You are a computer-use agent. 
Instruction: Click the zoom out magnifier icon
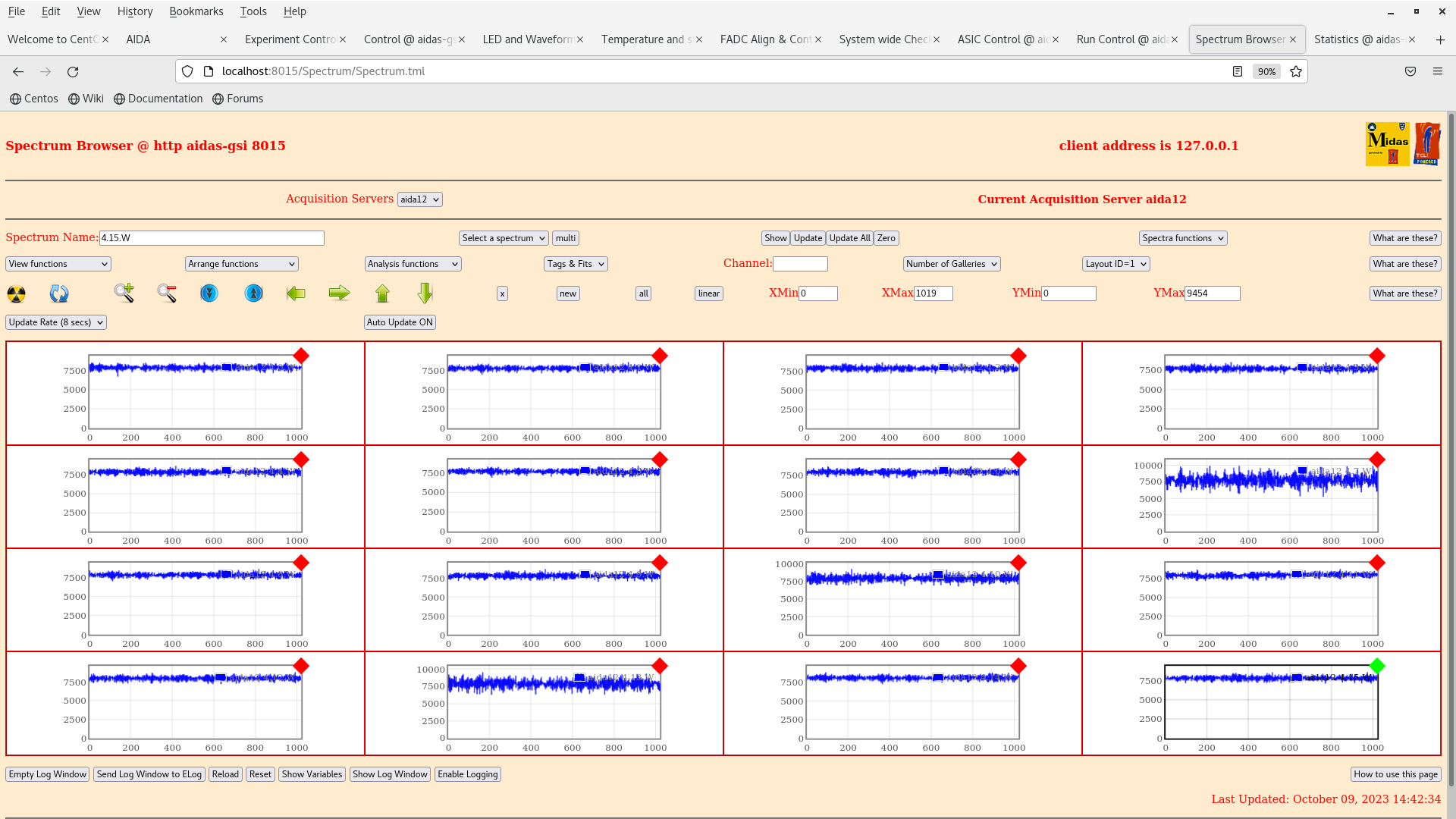pyautogui.click(x=167, y=293)
